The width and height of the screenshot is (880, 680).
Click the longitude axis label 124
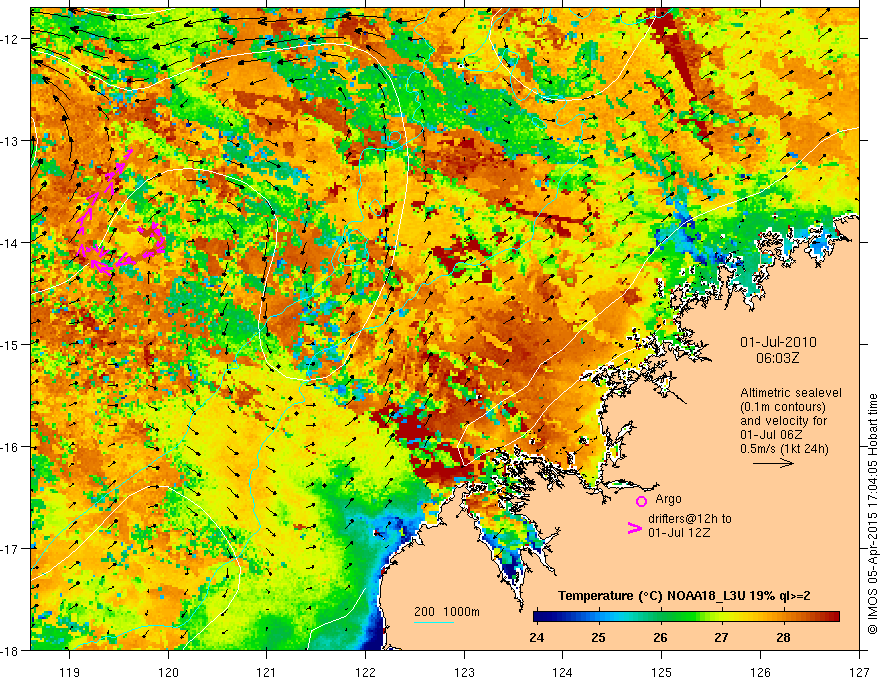[x=563, y=672]
